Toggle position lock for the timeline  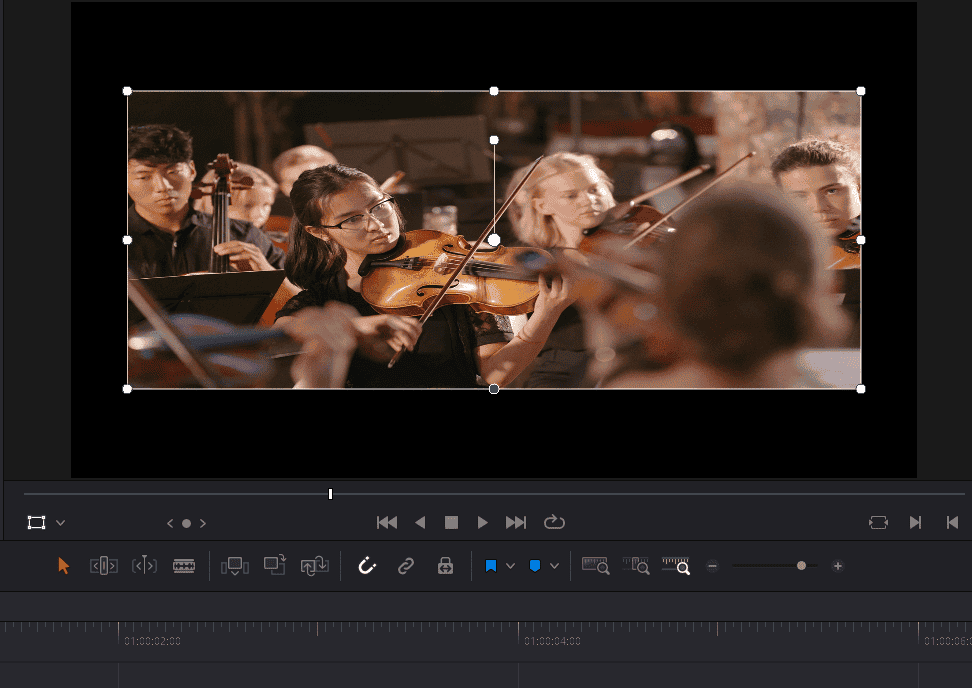444,565
